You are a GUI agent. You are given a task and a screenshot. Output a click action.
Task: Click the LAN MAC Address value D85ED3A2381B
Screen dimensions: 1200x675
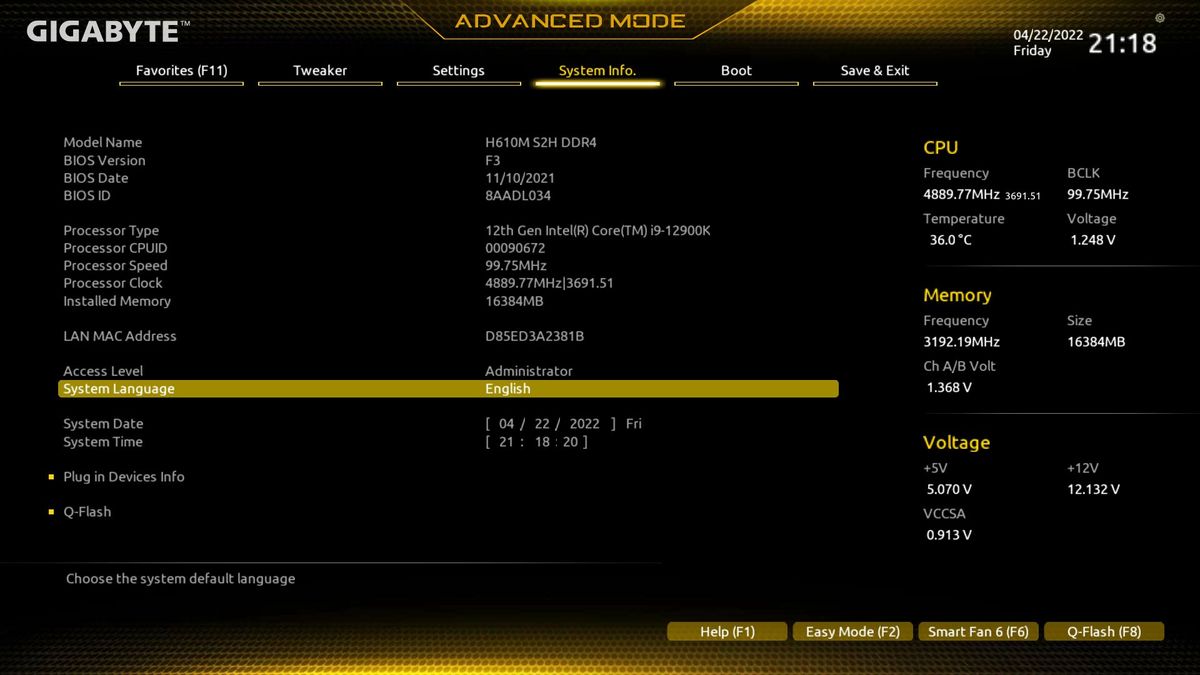[x=535, y=336]
